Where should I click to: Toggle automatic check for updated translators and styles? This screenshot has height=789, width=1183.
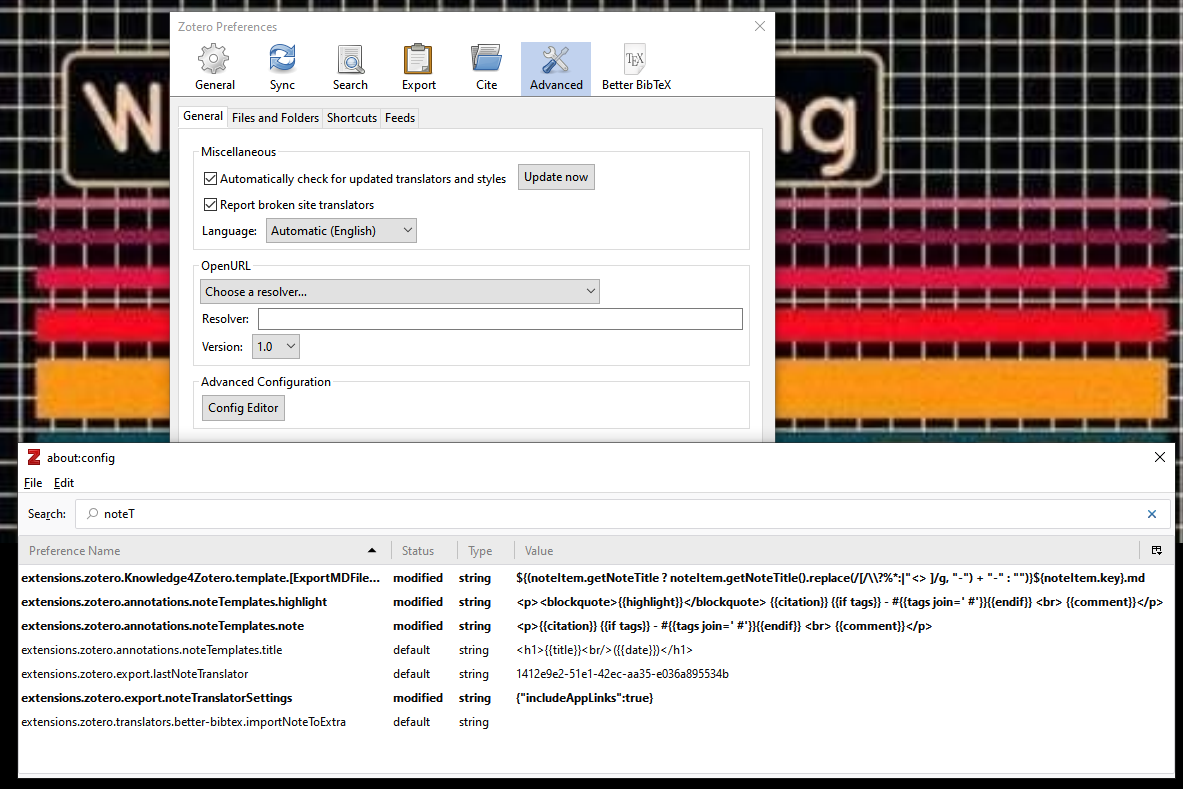[x=210, y=179]
